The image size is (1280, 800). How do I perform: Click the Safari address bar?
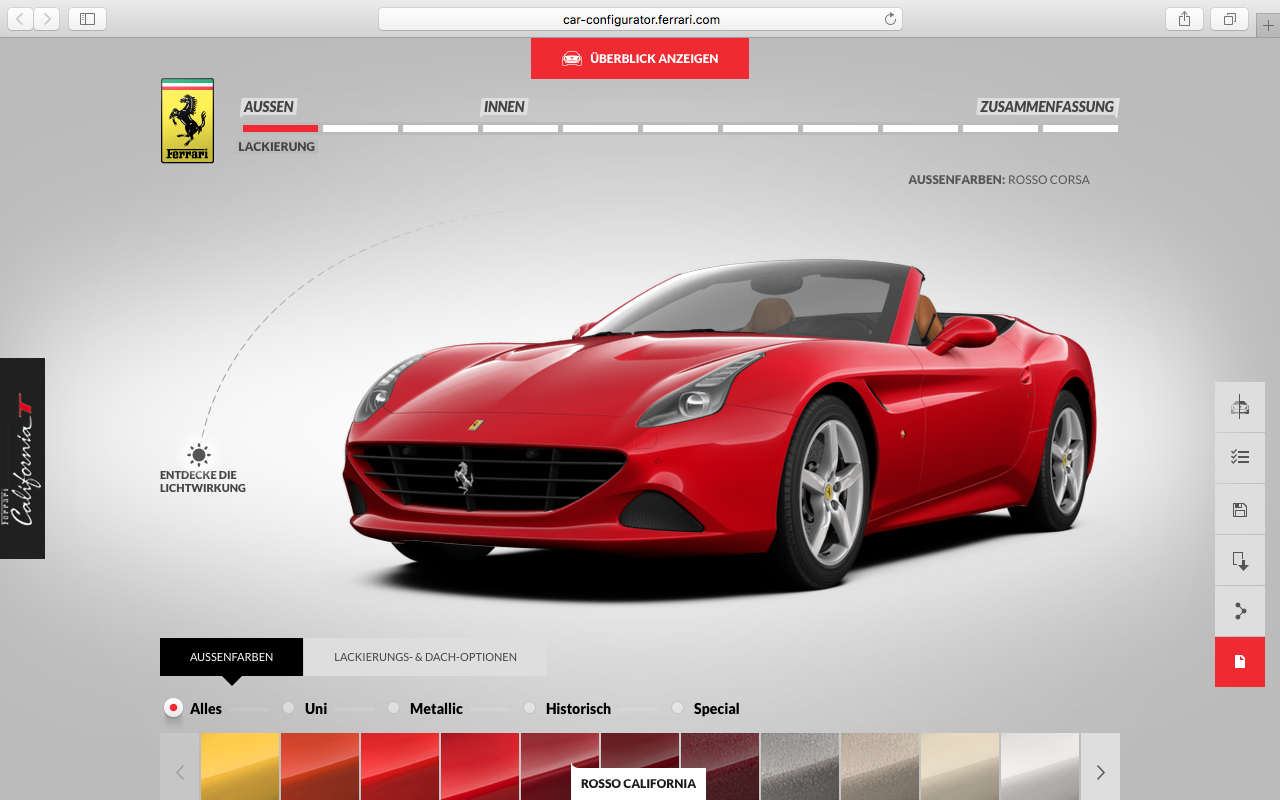640,19
